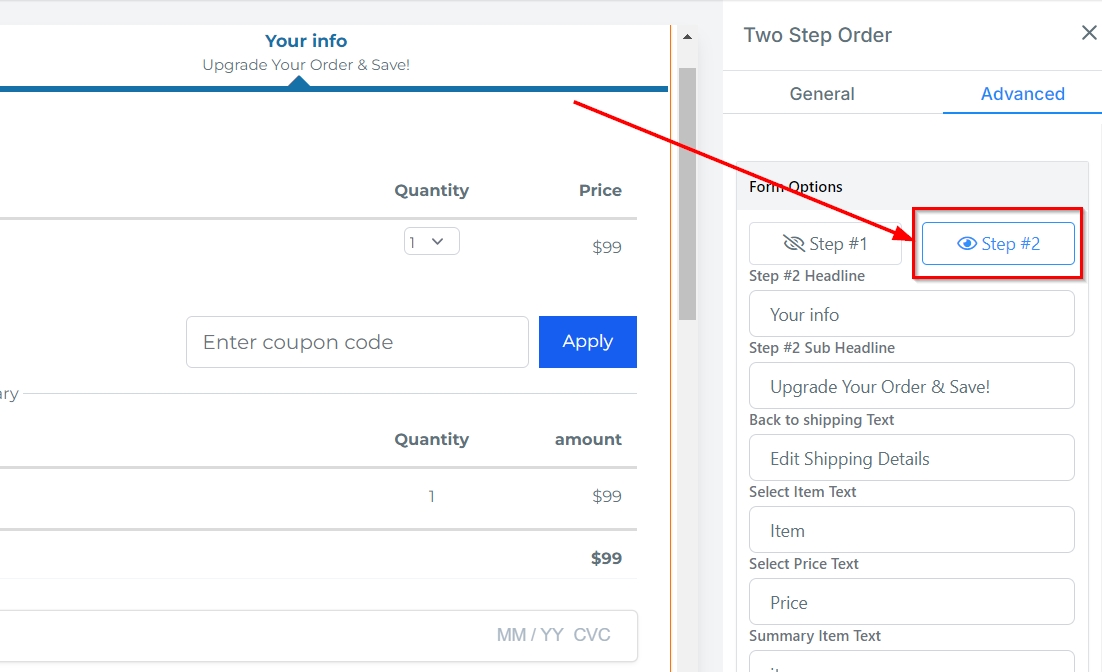
Task: Click the Your info step header
Action: pos(306,41)
